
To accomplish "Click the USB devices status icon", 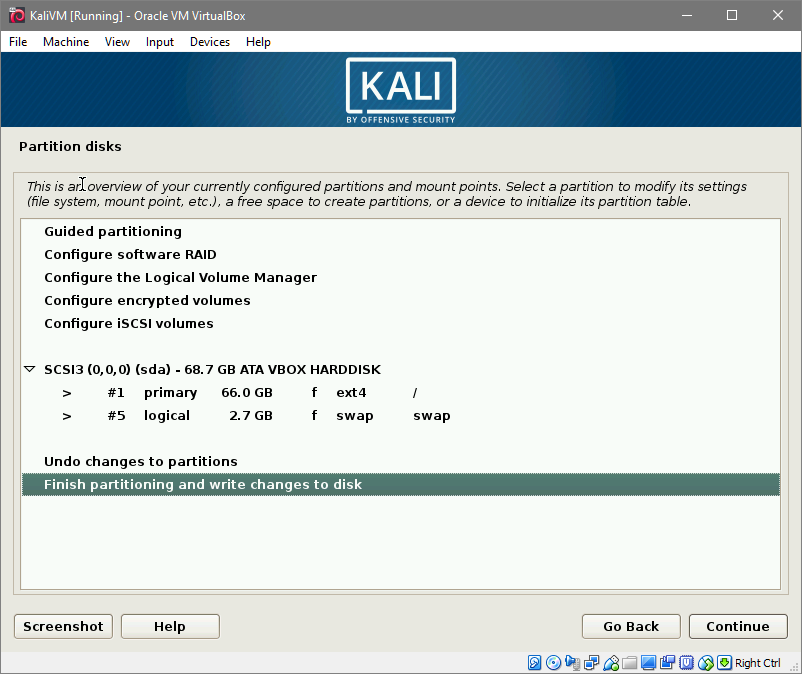I will (x=610, y=663).
